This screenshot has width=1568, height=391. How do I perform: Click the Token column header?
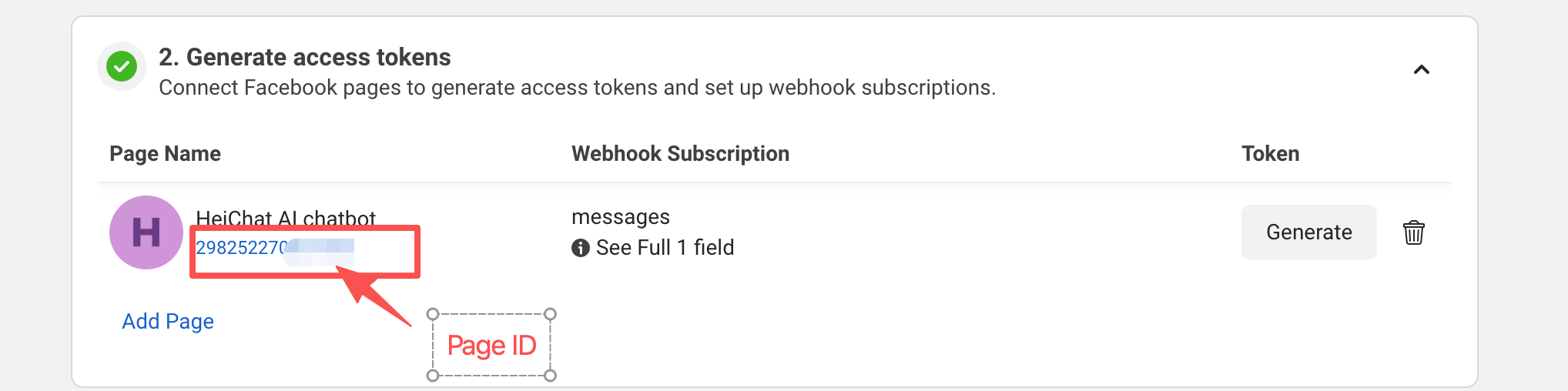coord(1270,154)
